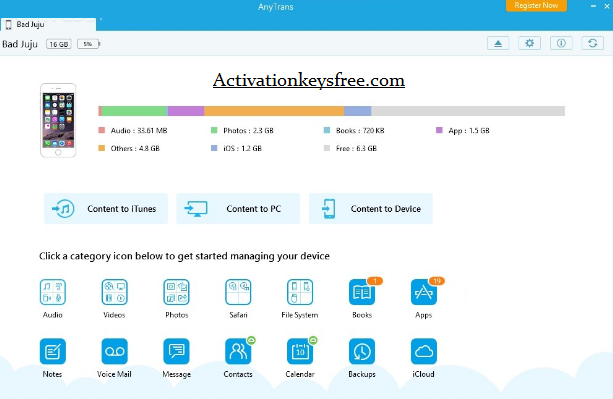Open settings via gear icon

[530, 43]
